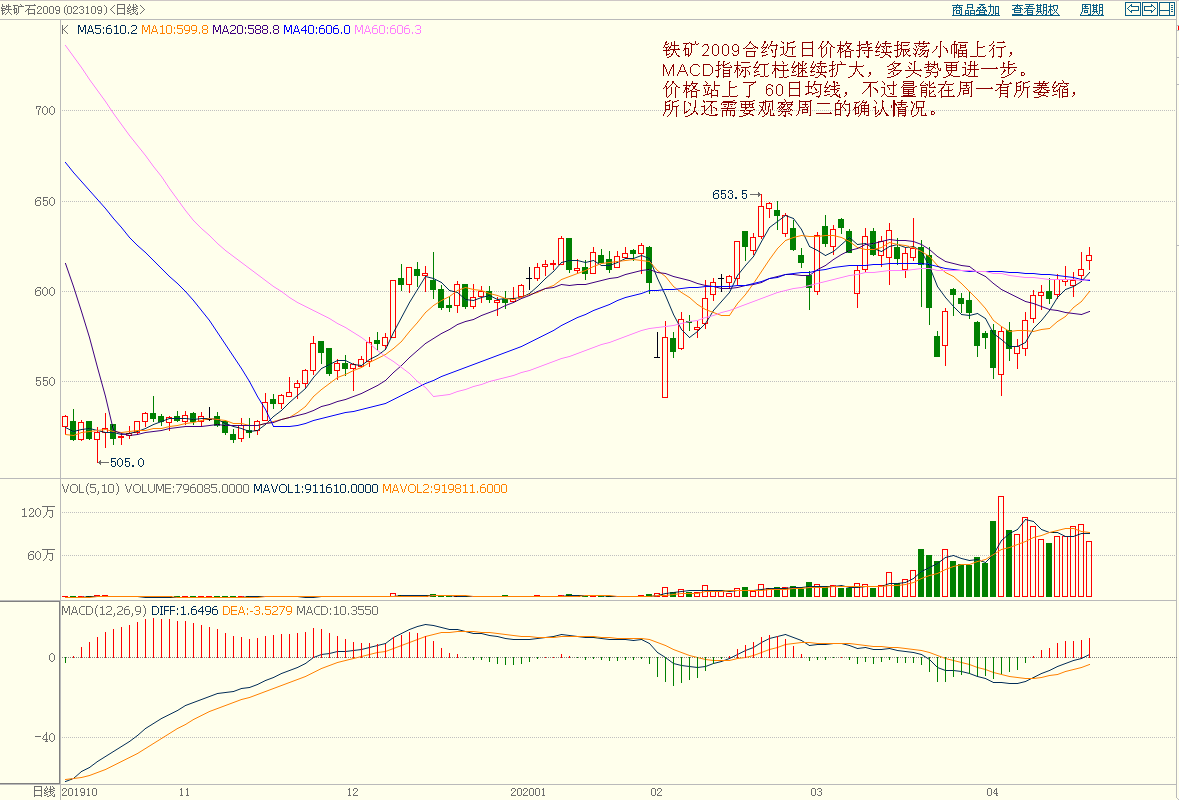Select the MA5 indicator label
The height and width of the screenshot is (800, 1179).
click(107, 30)
